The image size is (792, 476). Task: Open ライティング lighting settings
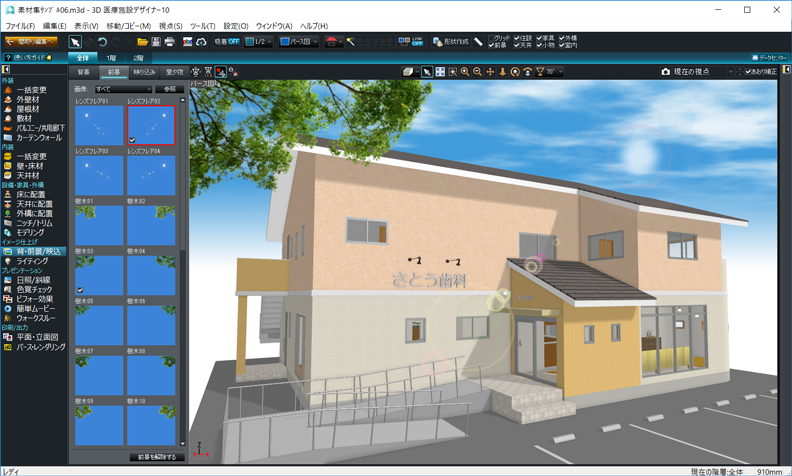32,261
